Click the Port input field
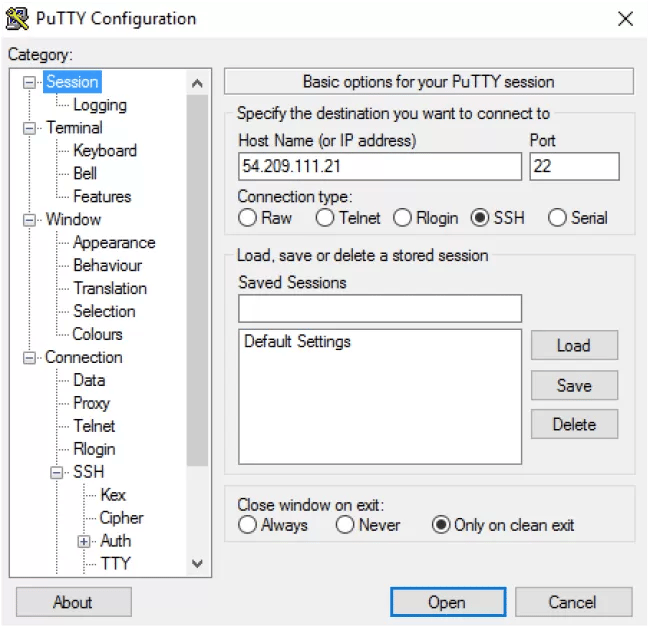This screenshot has height=627, width=650. [575, 166]
